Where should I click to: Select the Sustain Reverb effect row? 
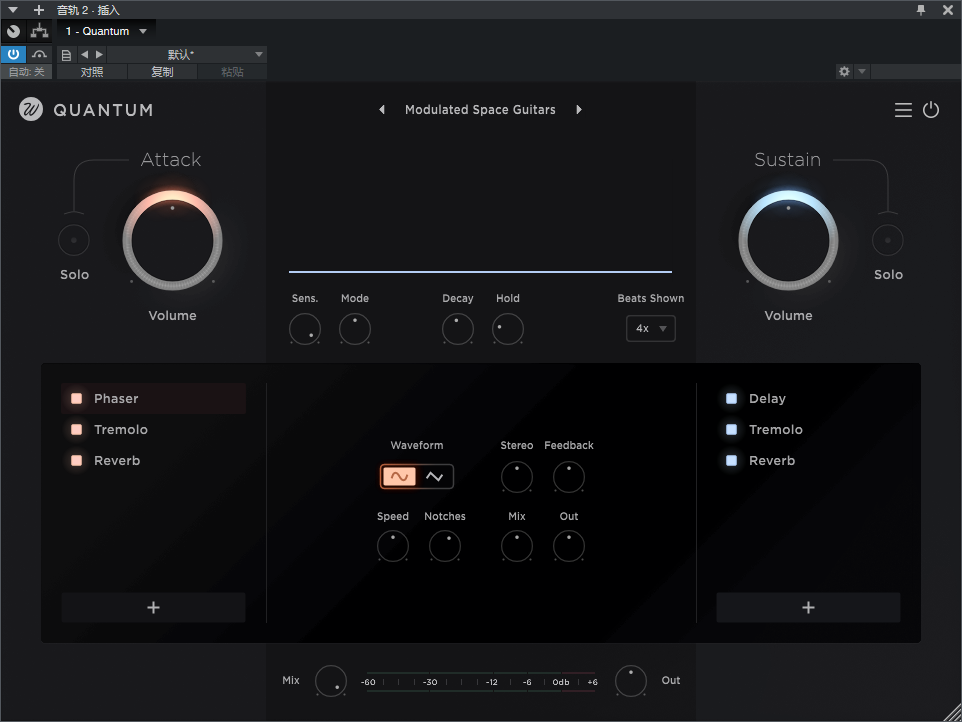[x=808, y=461]
